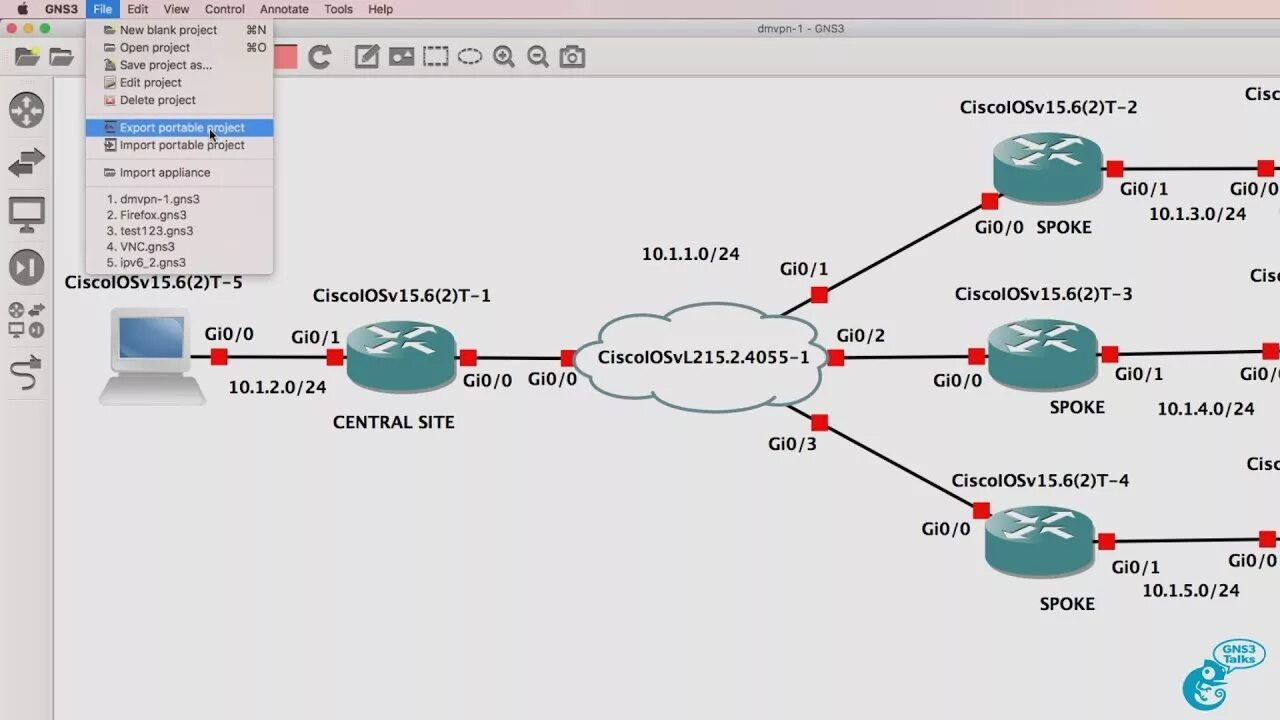
Task: Open the Help menu
Action: (381, 9)
